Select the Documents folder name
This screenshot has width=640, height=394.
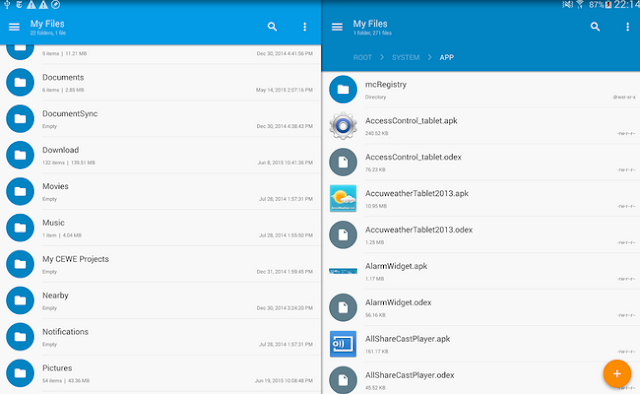click(x=63, y=78)
